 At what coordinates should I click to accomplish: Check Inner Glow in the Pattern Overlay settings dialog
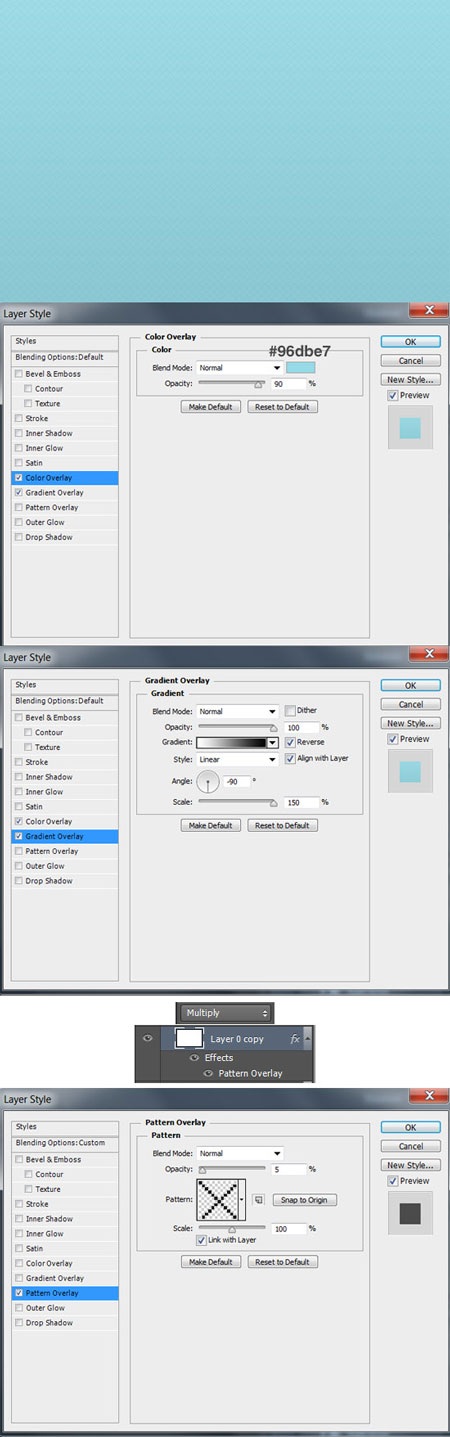coord(19,1234)
